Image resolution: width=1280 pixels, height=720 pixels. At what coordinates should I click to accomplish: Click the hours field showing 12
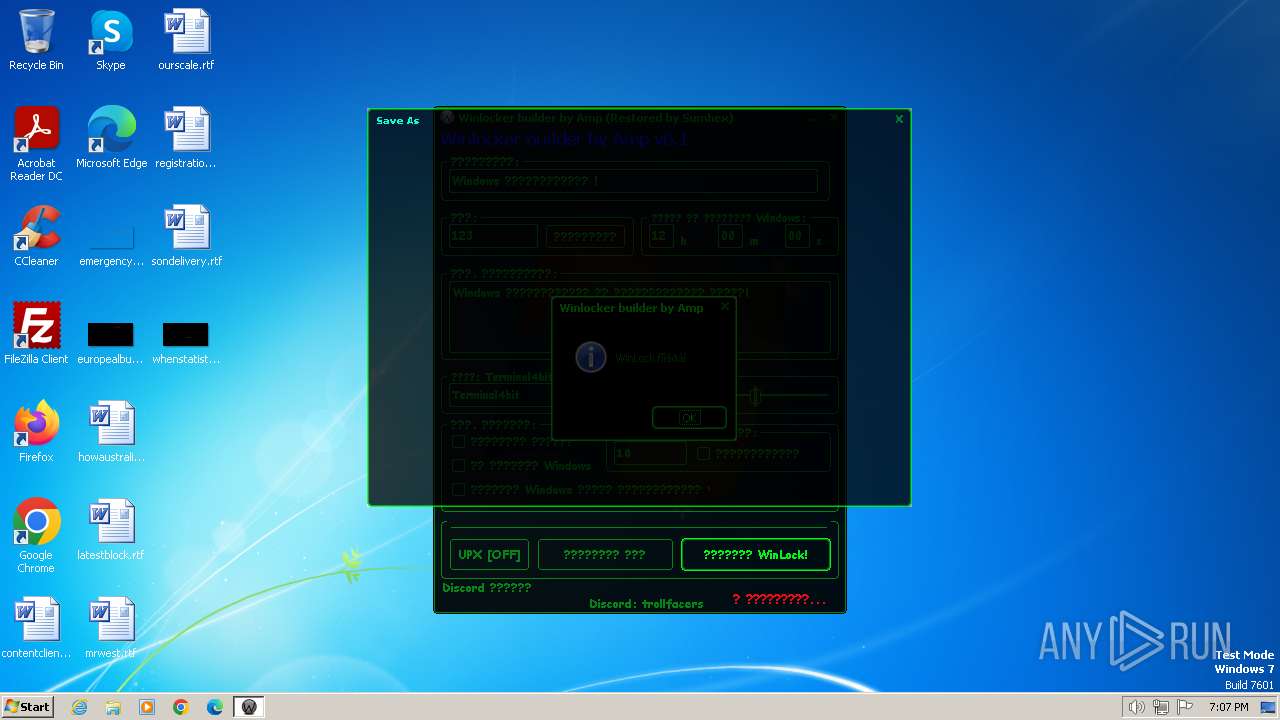click(x=661, y=236)
